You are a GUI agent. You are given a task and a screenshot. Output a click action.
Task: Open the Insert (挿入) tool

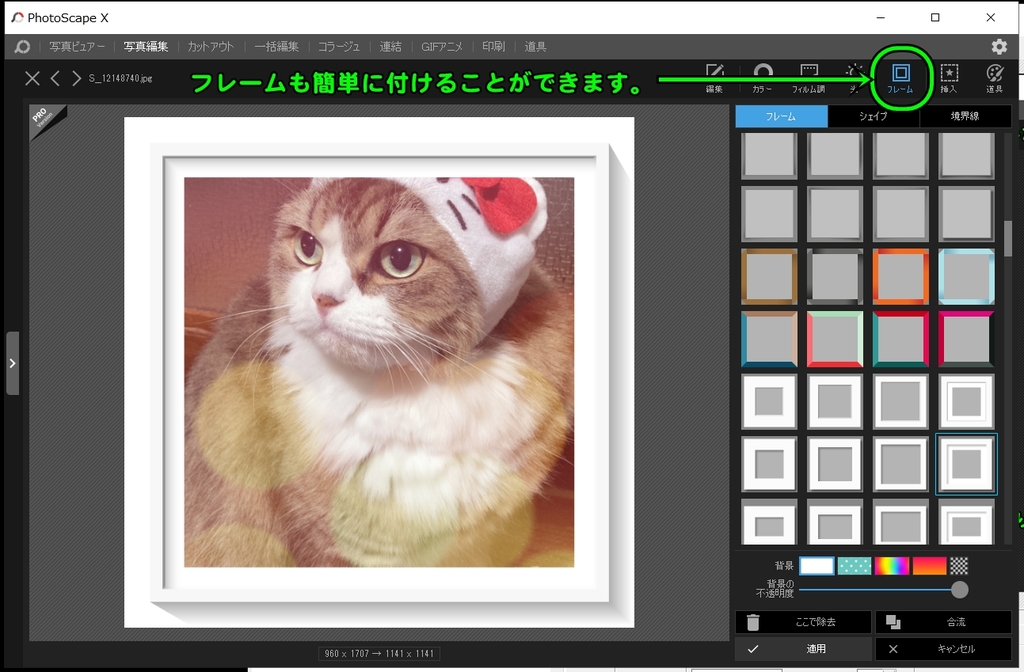(x=949, y=78)
